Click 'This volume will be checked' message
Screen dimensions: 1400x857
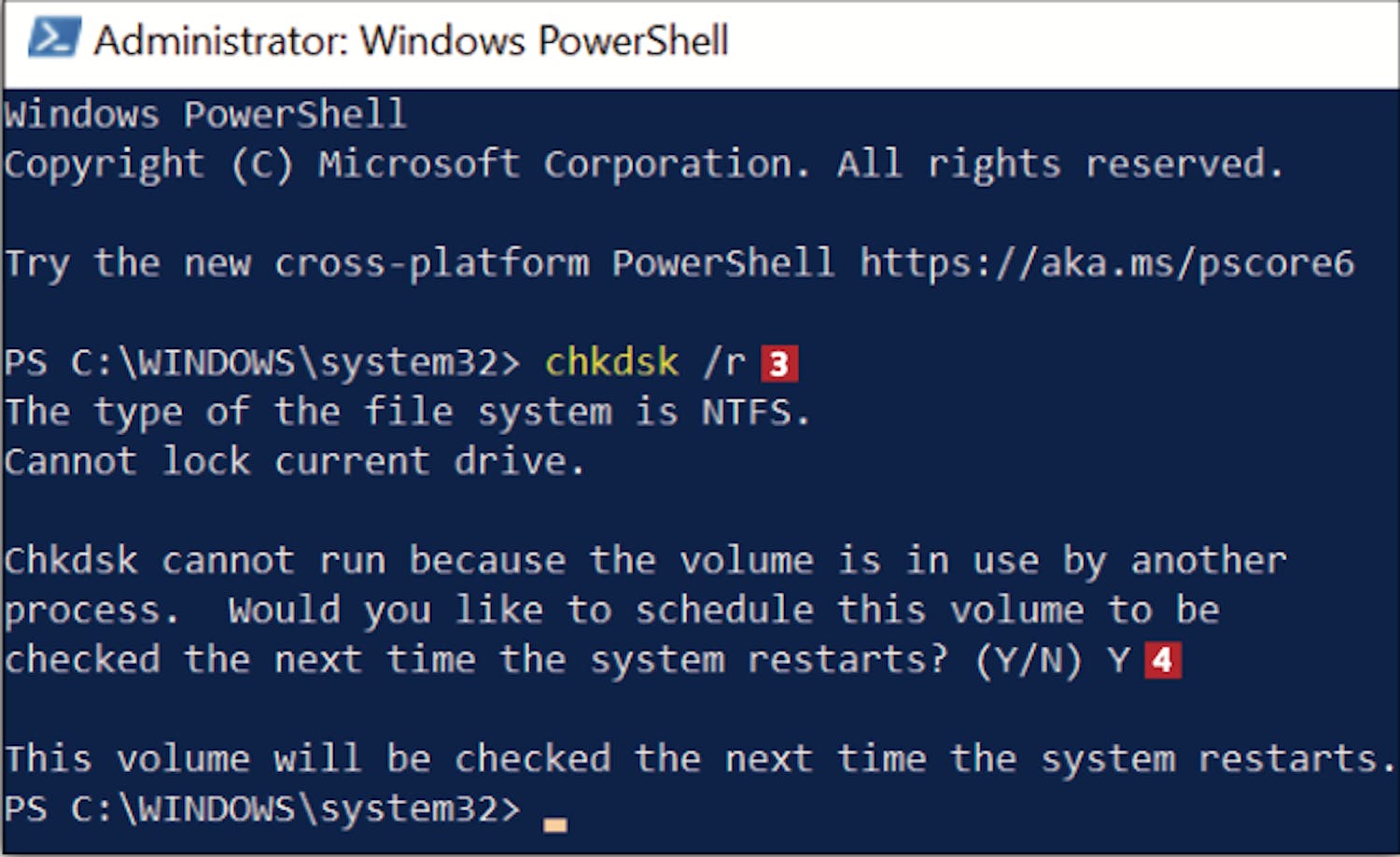click(698, 758)
